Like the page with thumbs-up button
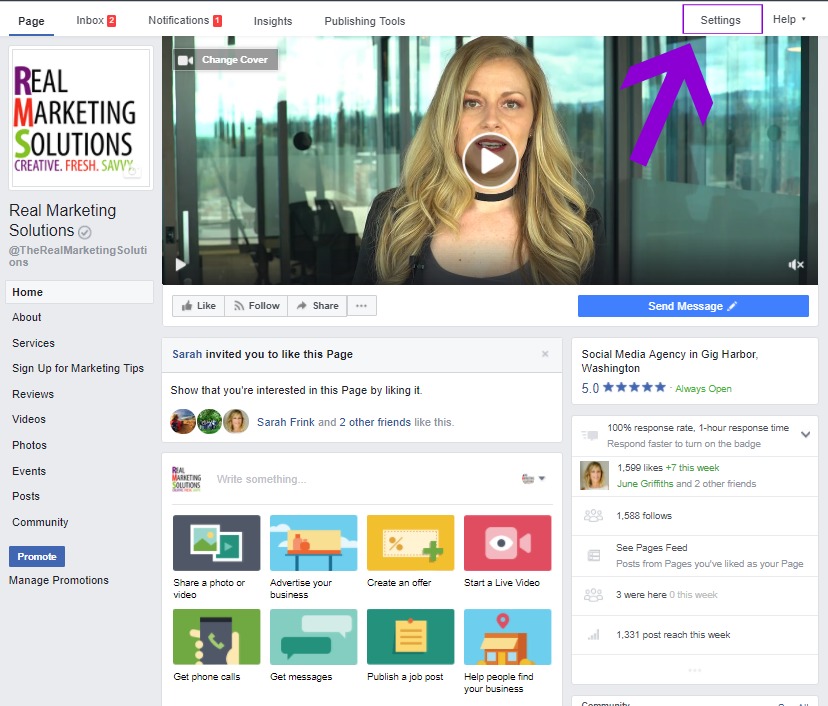The height and width of the screenshot is (706, 828). coord(199,306)
